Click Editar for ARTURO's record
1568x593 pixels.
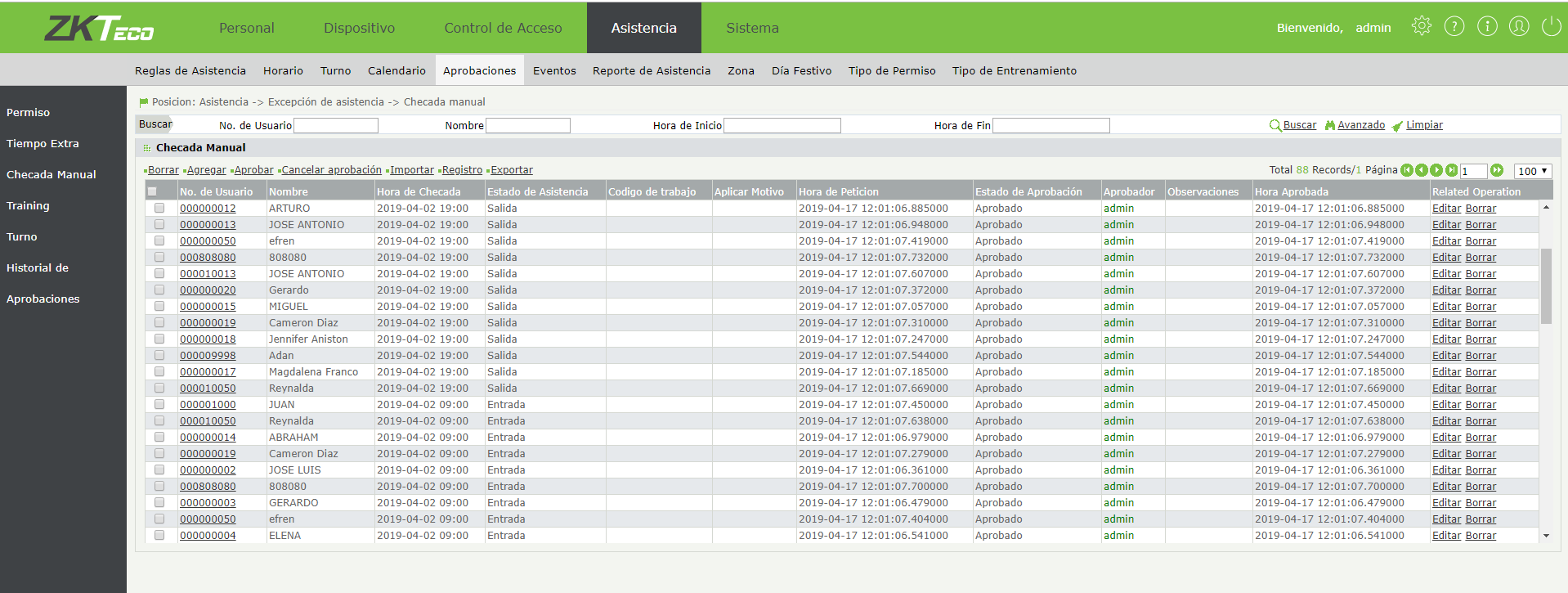coord(1446,209)
